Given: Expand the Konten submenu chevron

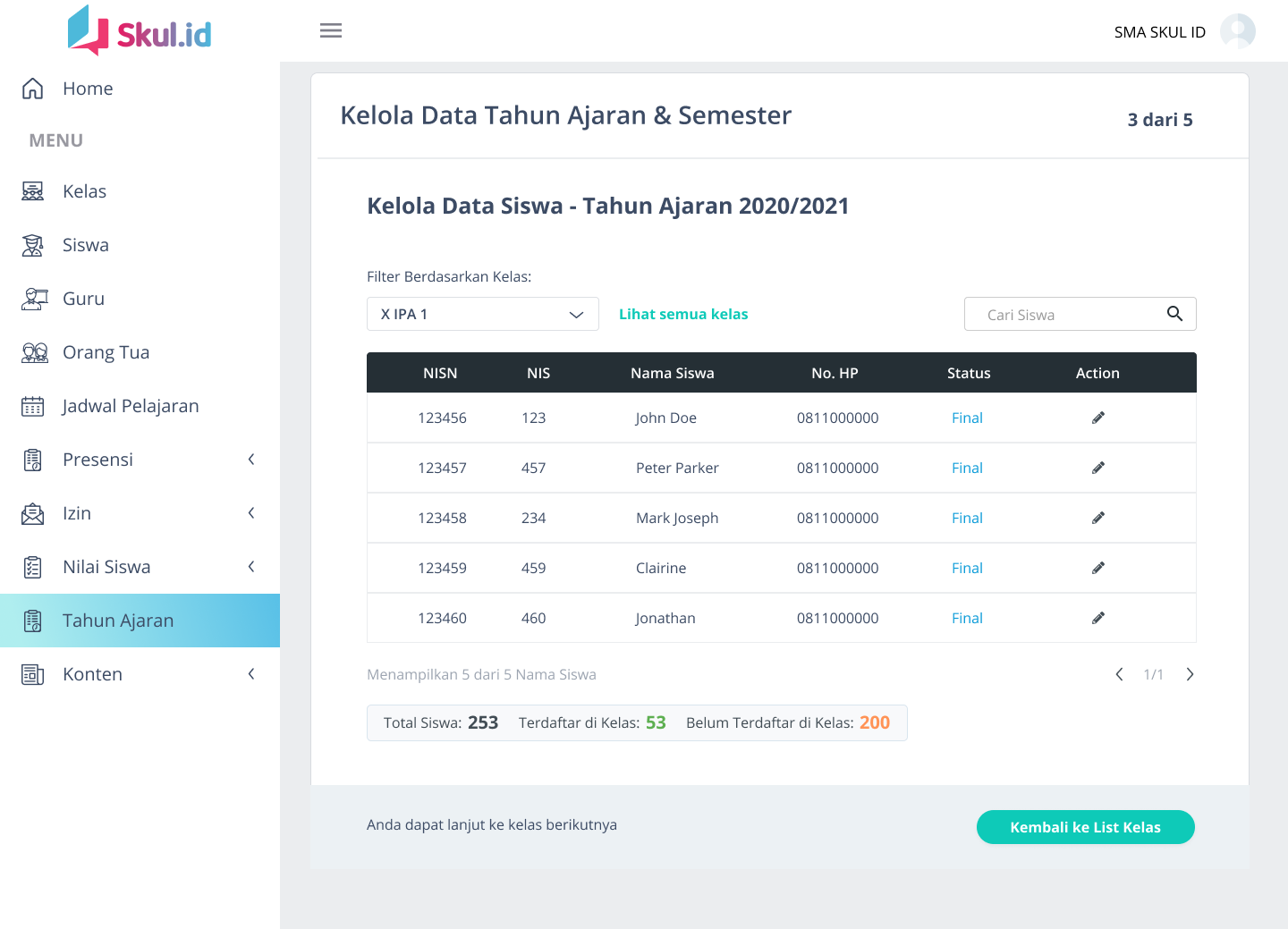Looking at the screenshot, I should click(251, 674).
